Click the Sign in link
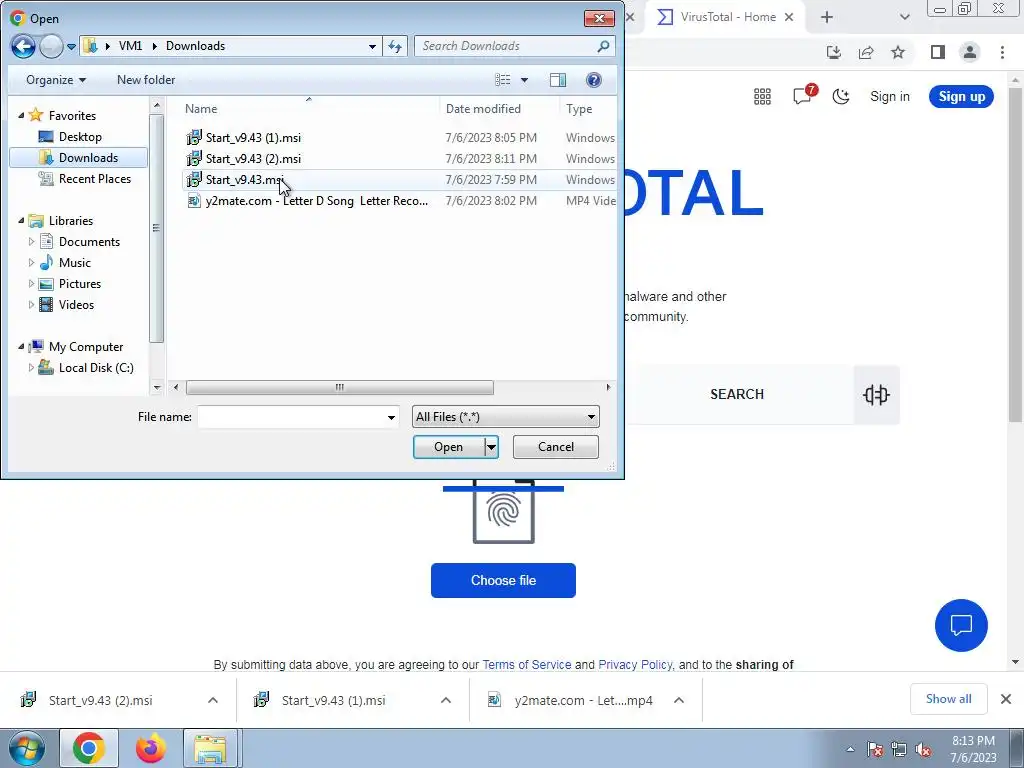This screenshot has height=768, width=1024. (889, 97)
